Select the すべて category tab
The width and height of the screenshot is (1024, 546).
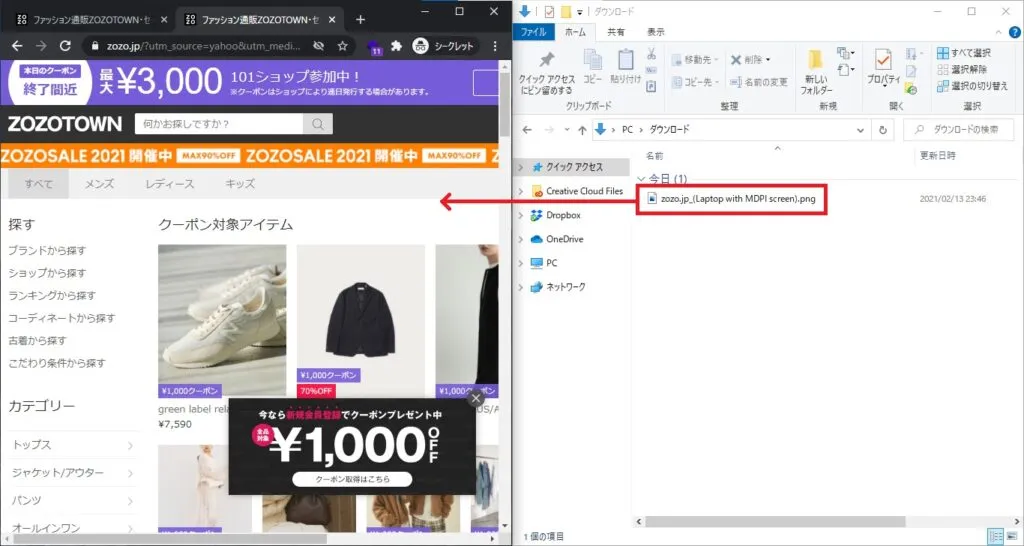click(39, 184)
